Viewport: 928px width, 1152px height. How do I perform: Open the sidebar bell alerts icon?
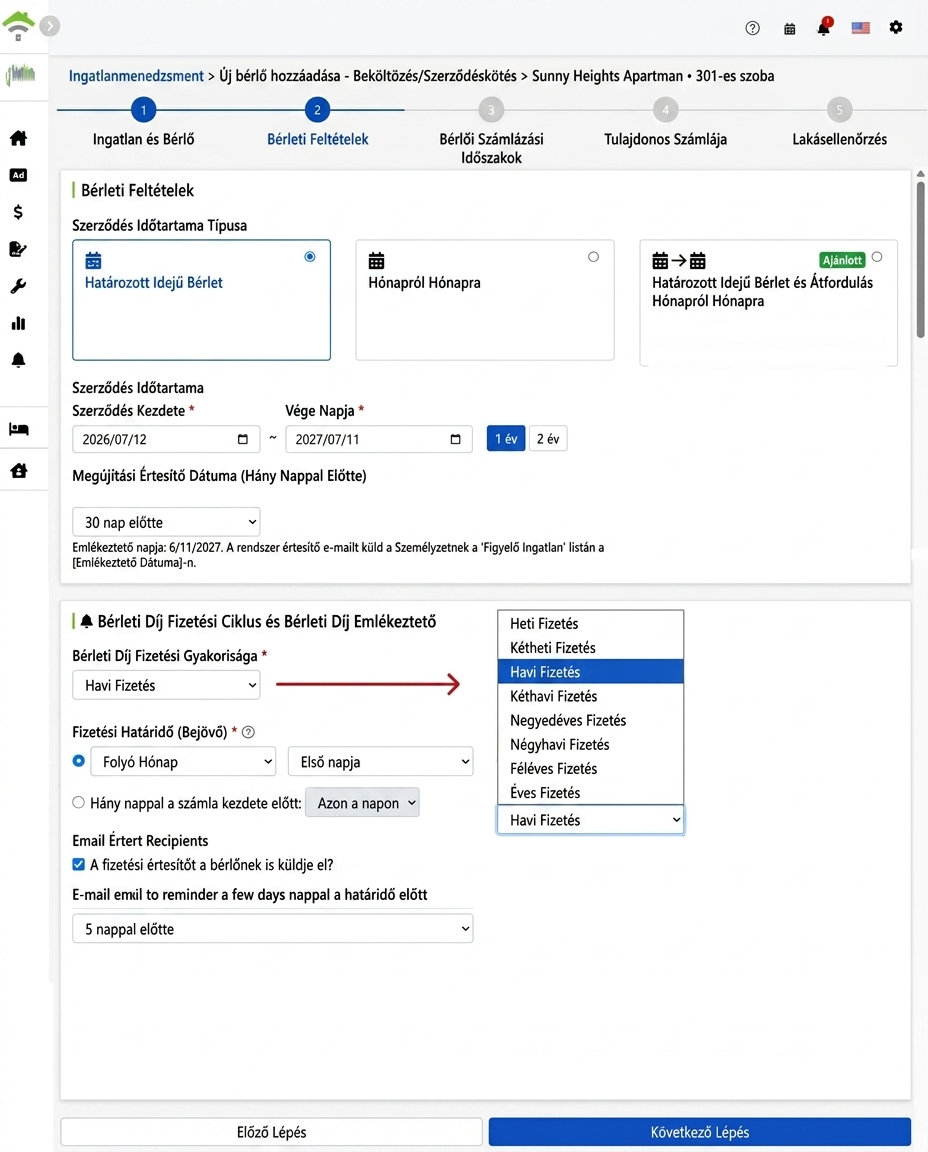pos(18,360)
